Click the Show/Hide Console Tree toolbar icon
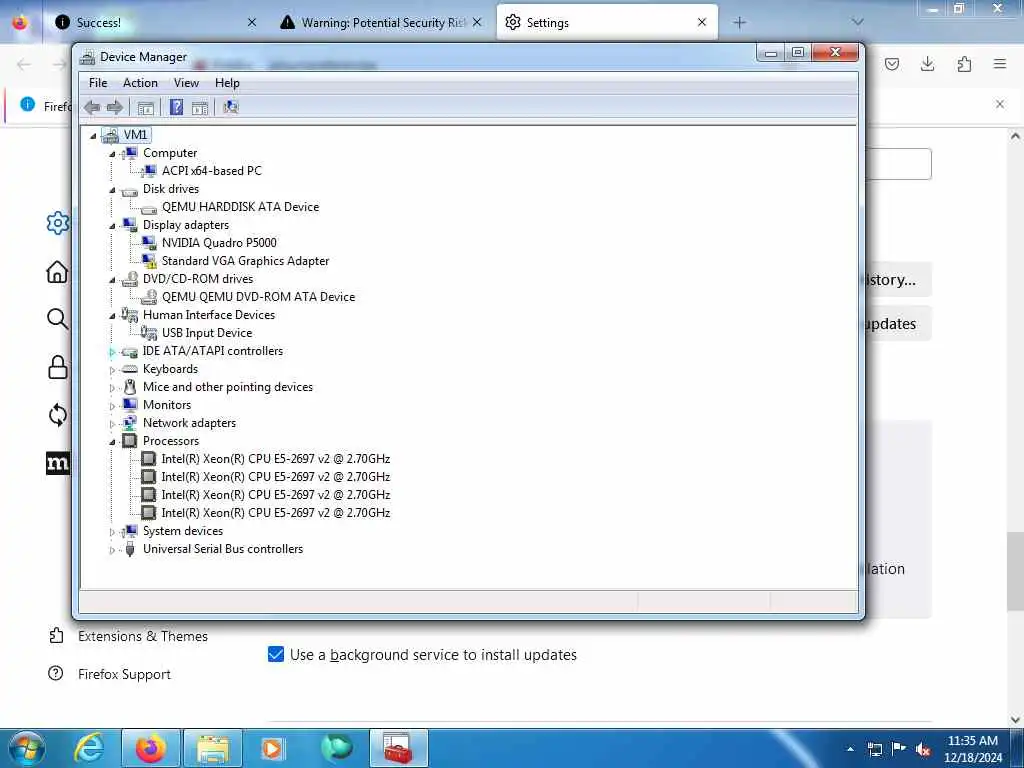 click(146, 108)
